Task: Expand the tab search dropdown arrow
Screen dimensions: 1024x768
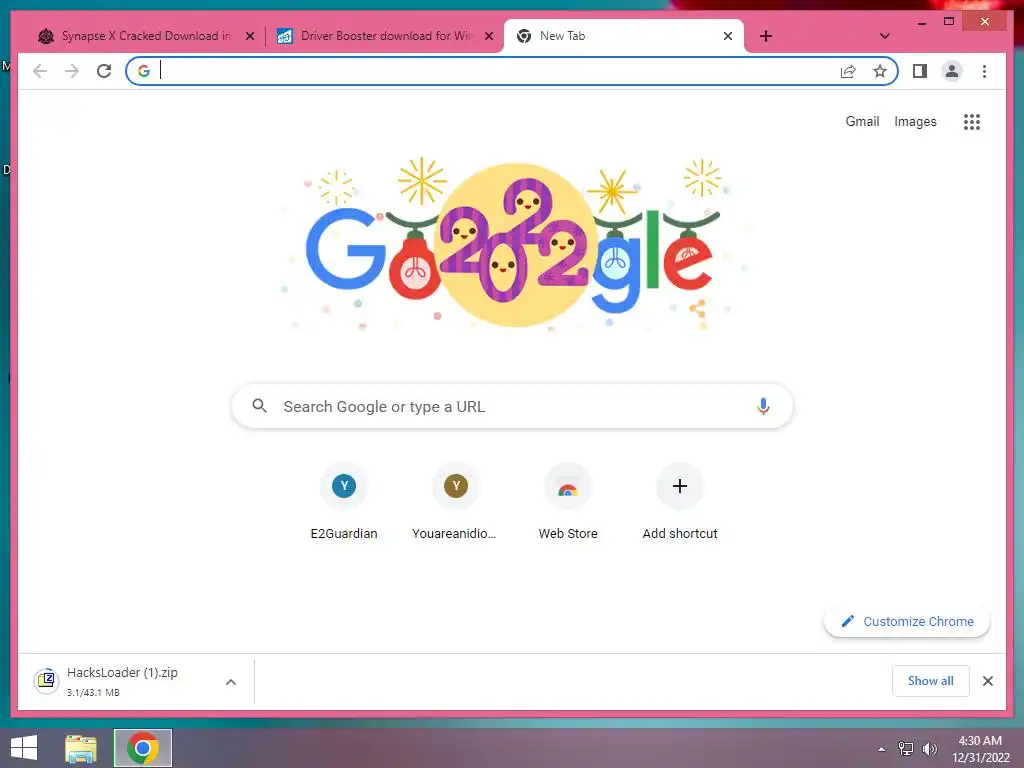Action: (x=884, y=36)
